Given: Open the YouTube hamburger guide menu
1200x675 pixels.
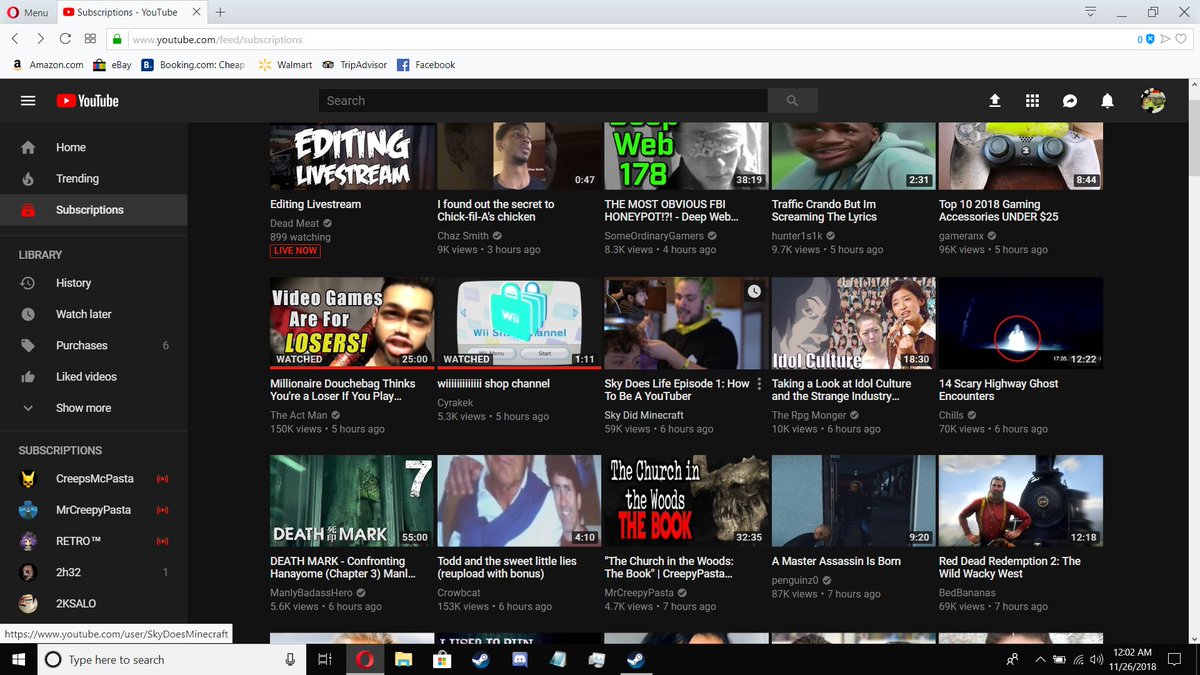Looking at the screenshot, I should point(28,101).
